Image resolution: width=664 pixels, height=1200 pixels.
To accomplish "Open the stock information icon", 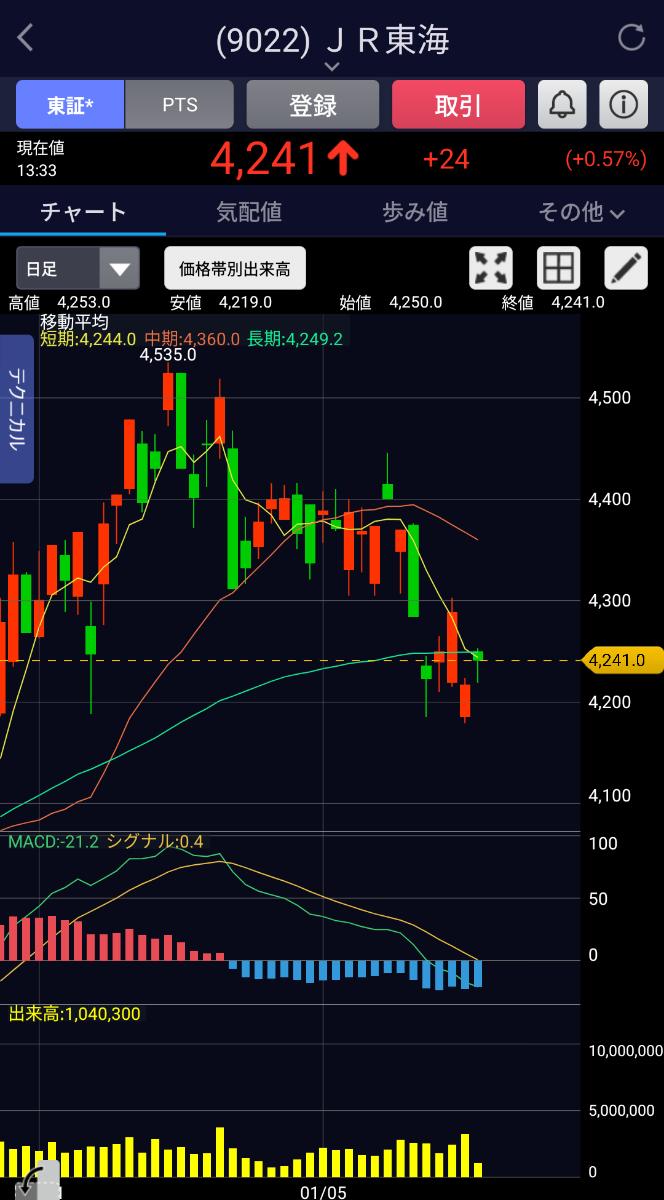I will click(x=623, y=104).
